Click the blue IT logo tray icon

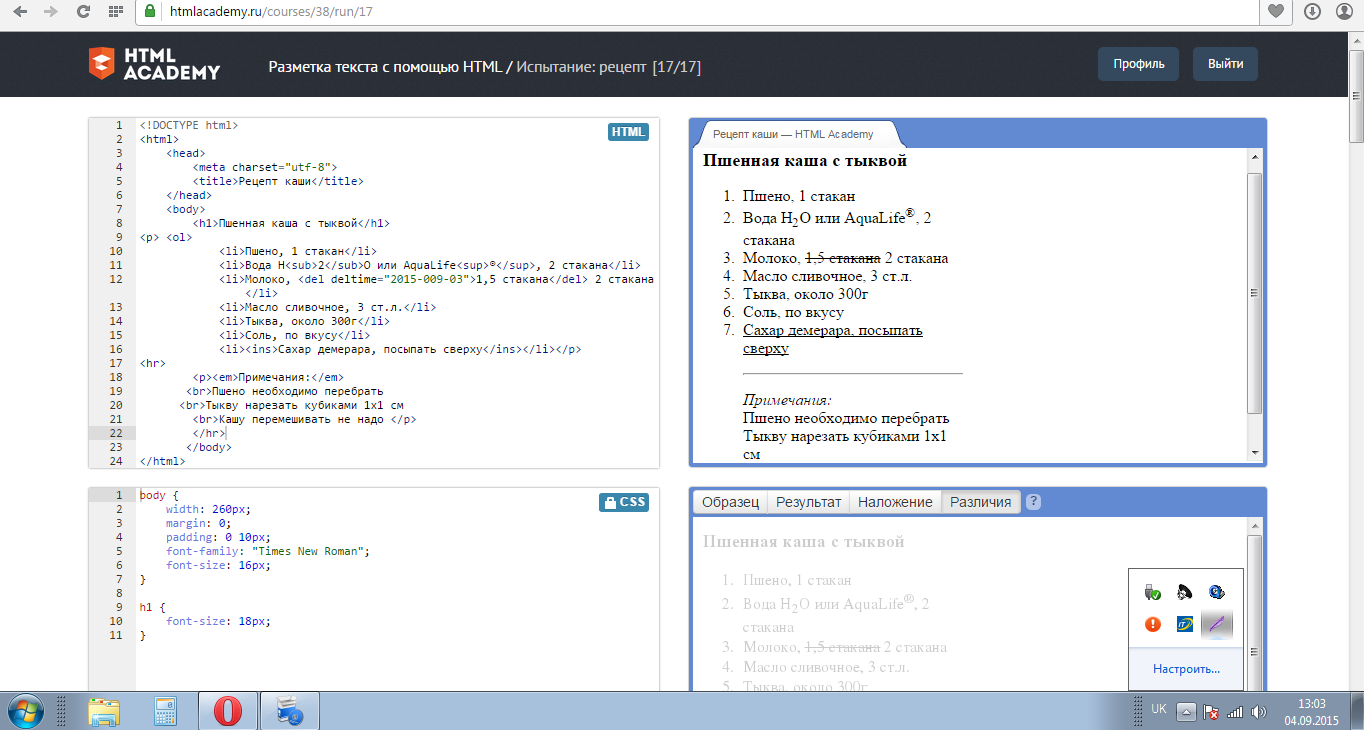1185,624
